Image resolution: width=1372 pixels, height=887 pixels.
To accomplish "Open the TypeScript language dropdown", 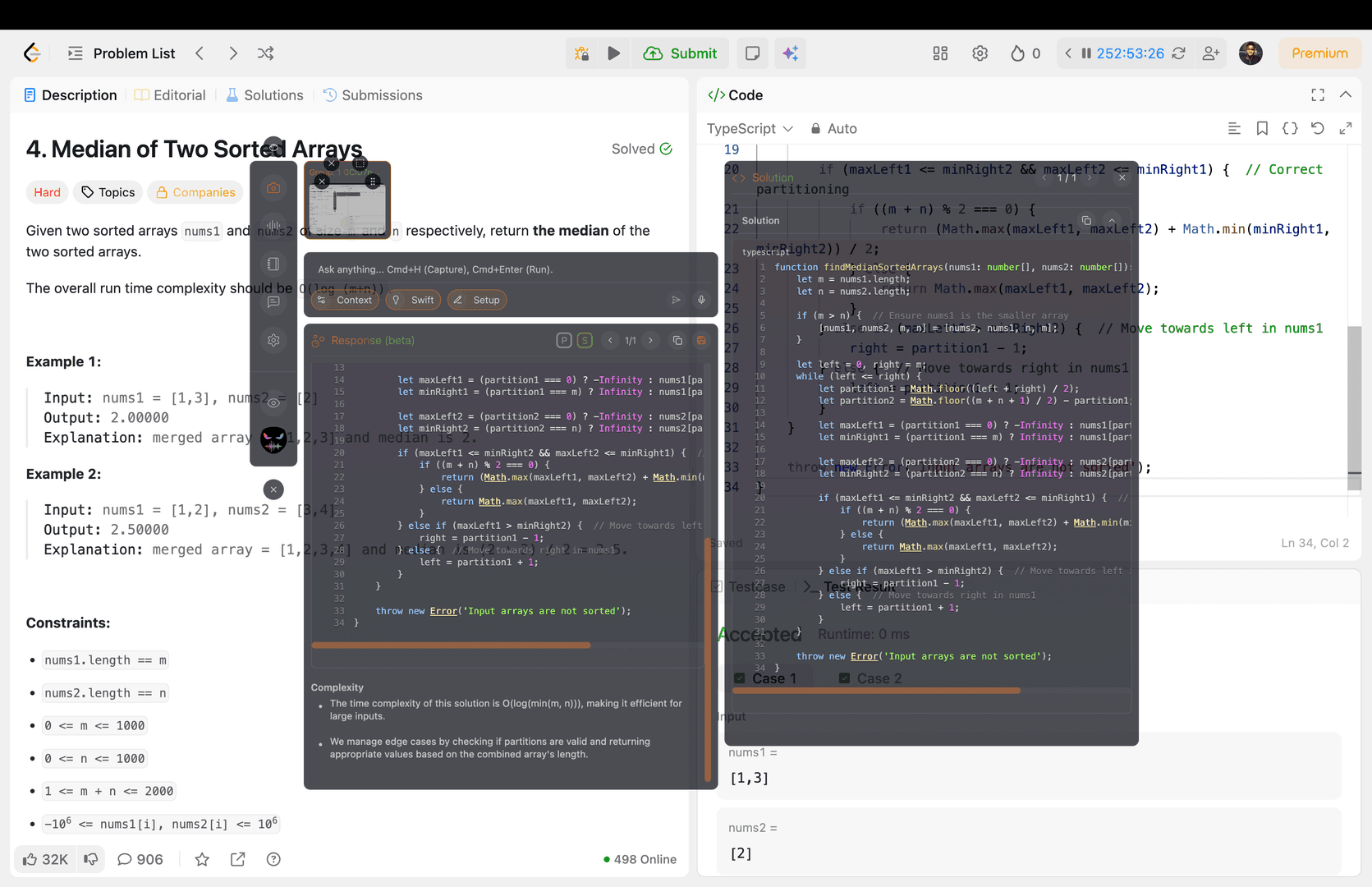I will tap(750, 128).
